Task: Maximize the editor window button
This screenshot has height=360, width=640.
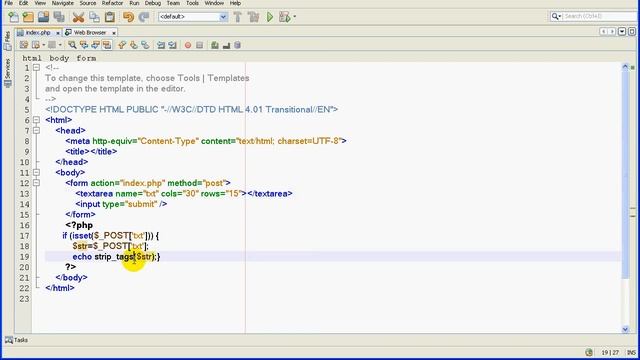Action: [631, 32]
